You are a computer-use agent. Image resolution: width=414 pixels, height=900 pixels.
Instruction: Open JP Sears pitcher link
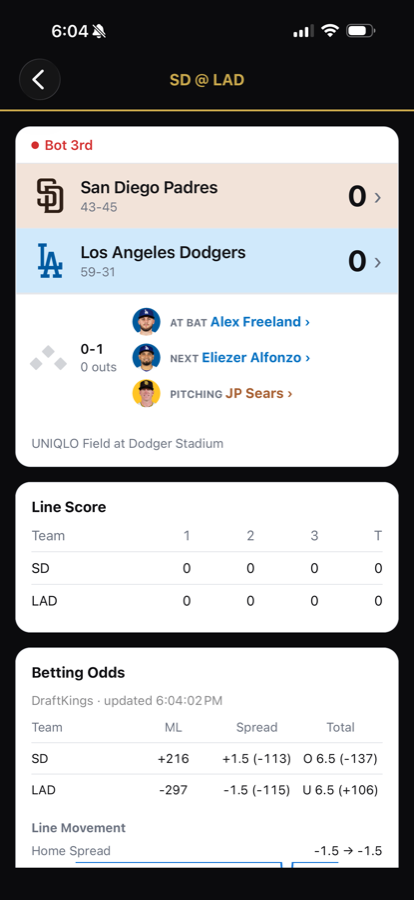coord(259,393)
